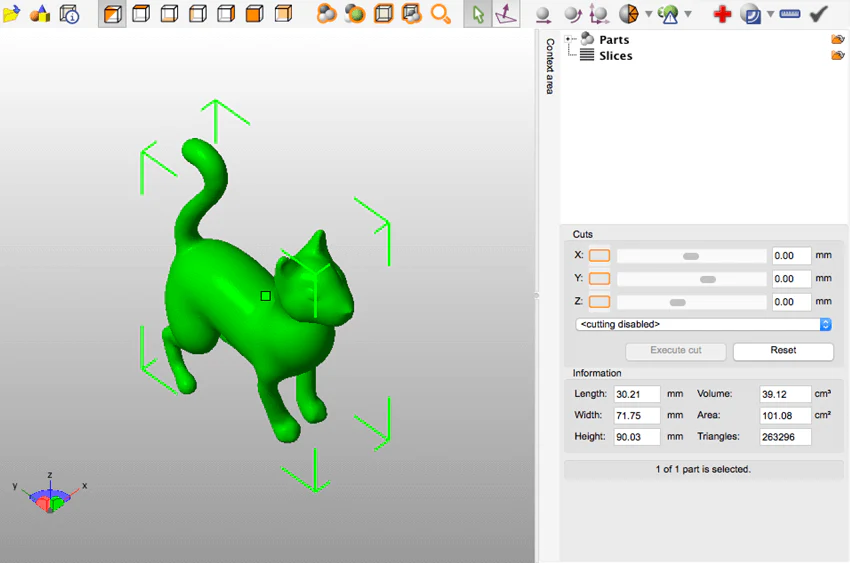The height and width of the screenshot is (563, 850).
Task: Click the open folder icon beside Parts
Action: tap(838, 39)
